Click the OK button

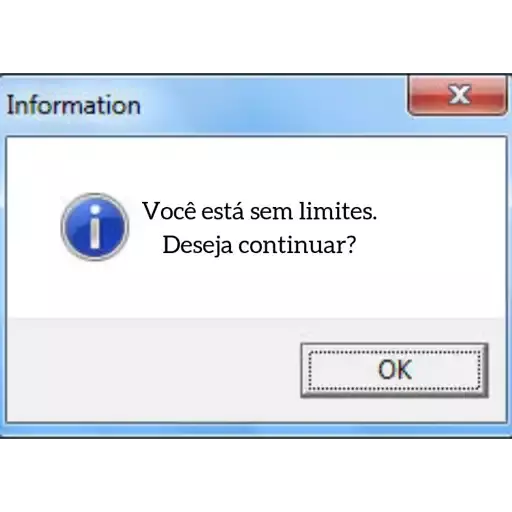pyautogui.click(x=394, y=370)
